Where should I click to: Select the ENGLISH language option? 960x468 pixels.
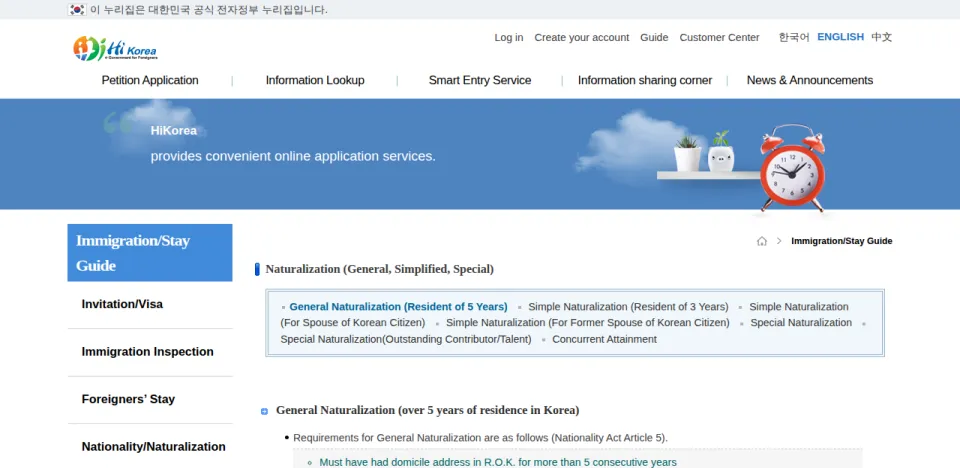(x=841, y=37)
